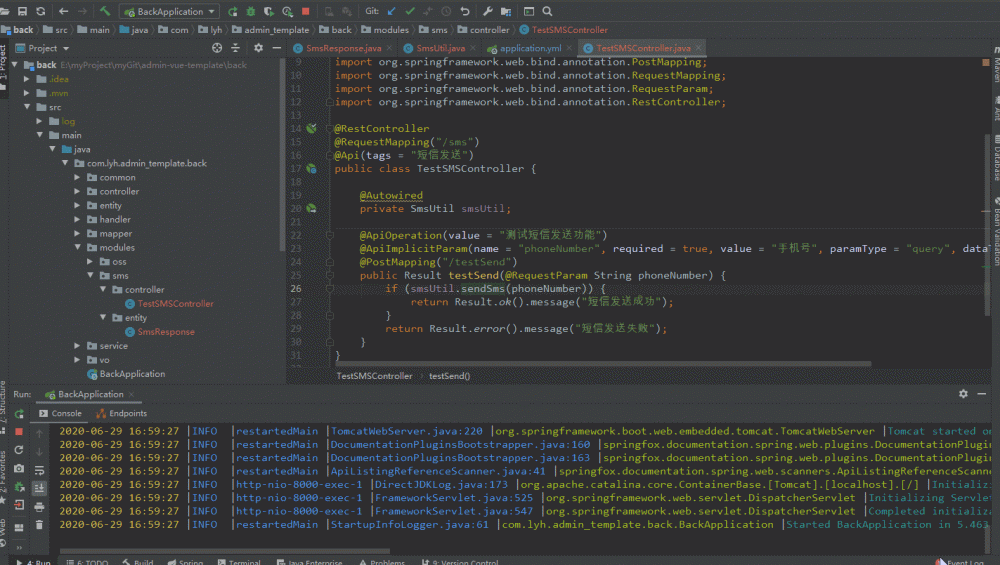Switch to the application.yml tab

click(530, 48)
